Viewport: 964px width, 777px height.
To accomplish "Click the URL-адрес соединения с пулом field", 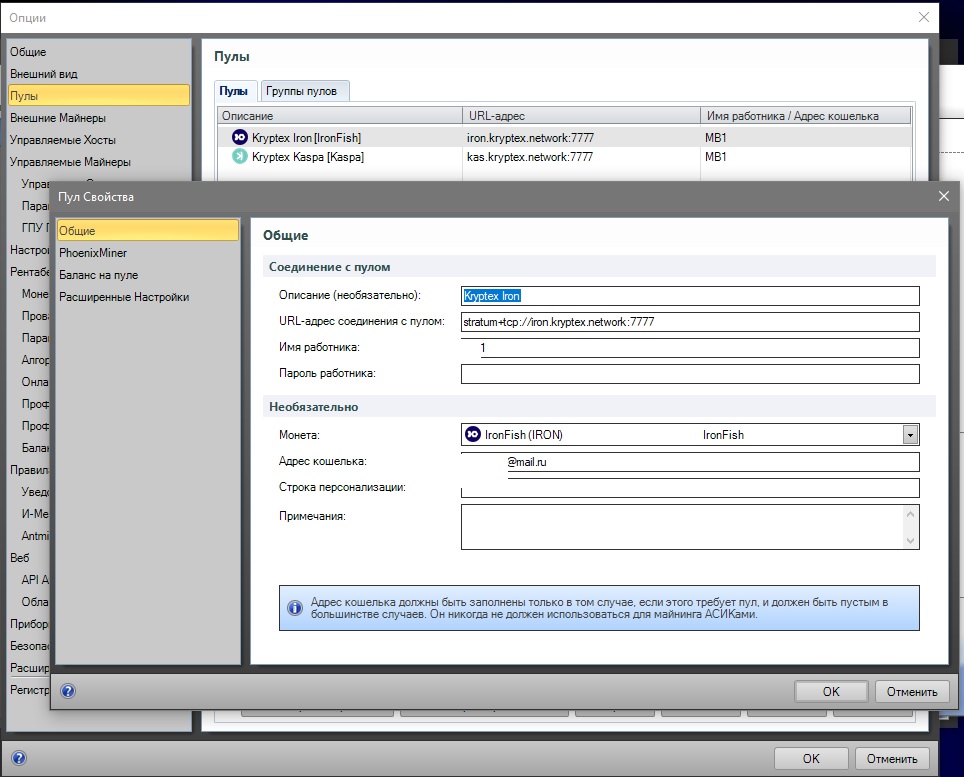I will tap(690, 321).
